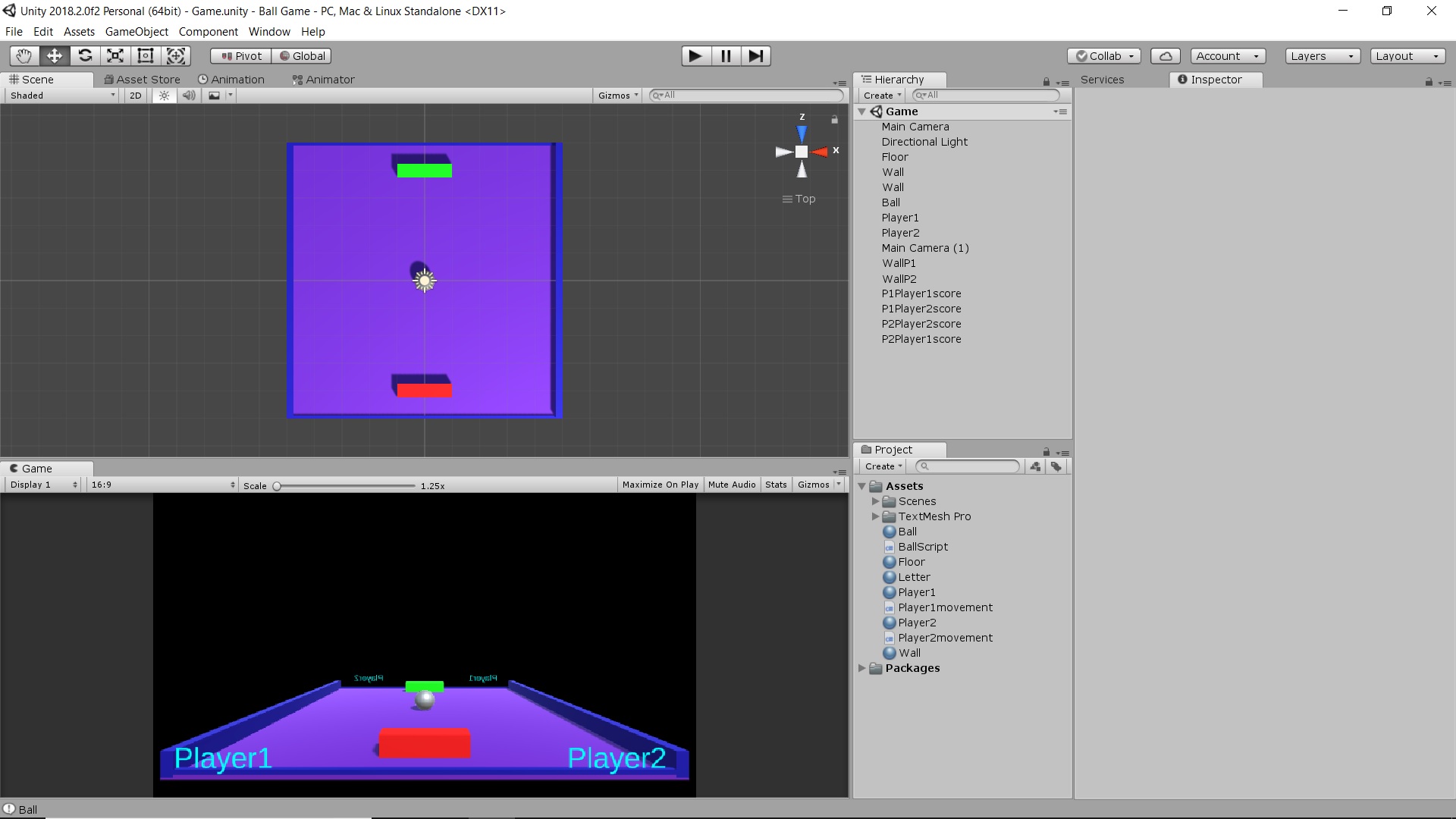Toggle scene audio speaker icon
The image size is (1456, 819).
click(189, 96)
